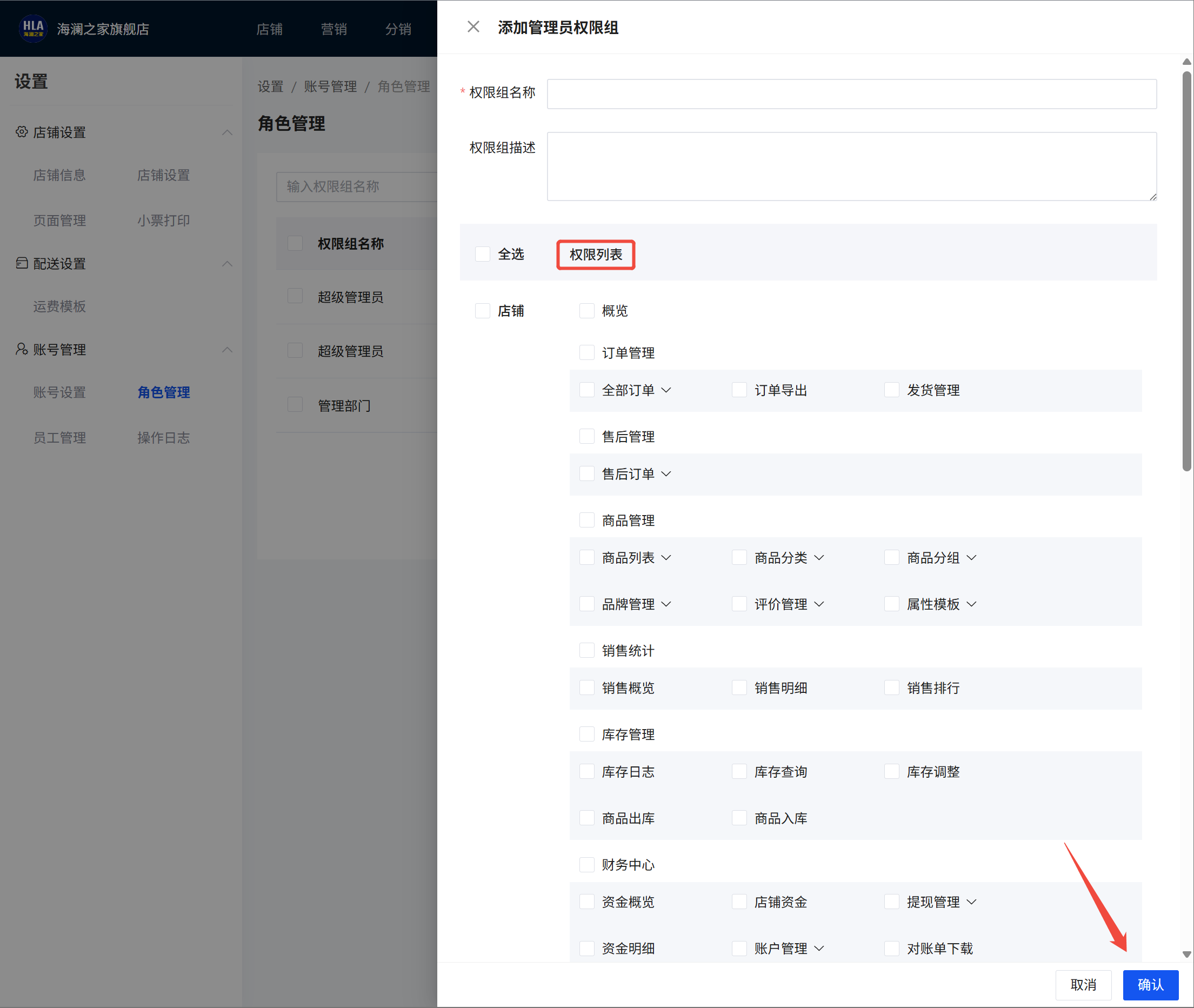Expand the 商品分类 sub-permissions arrow
Image resolution: width=1194 pixels, height=1008 pixels.
point(819,558)
